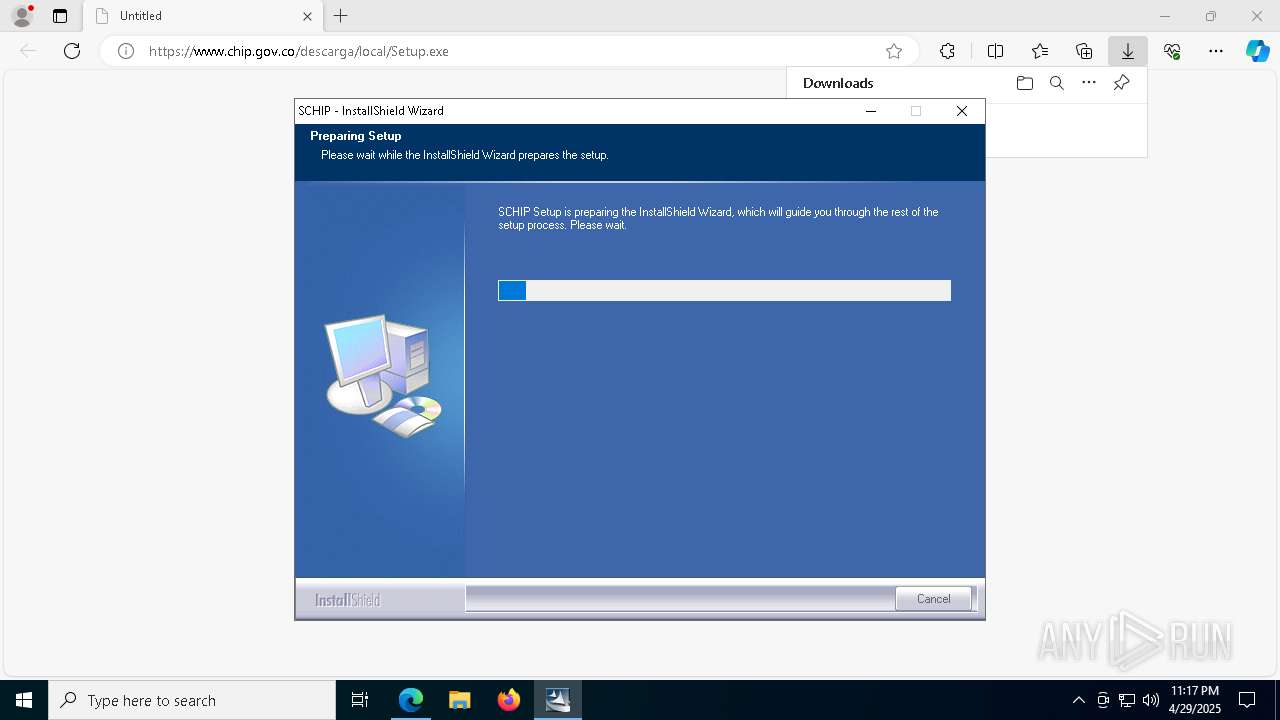1280x720 pixels.
Task: Open the notification center
Action: tap(1247, 700)
